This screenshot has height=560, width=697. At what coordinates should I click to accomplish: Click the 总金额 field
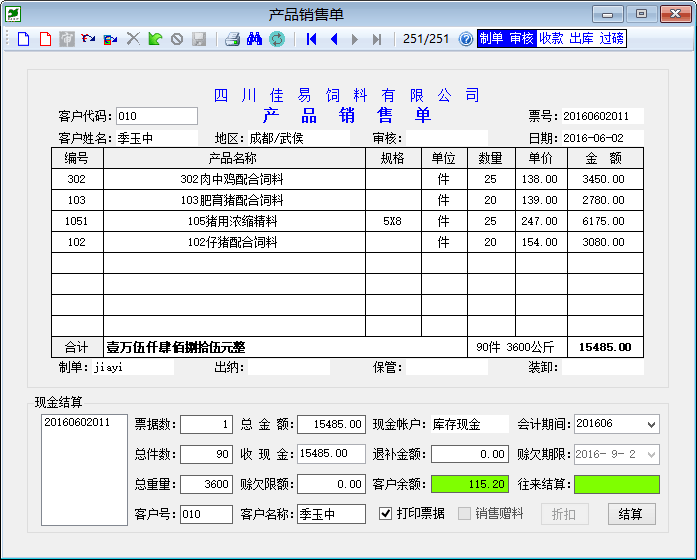[x=331, y=424]
